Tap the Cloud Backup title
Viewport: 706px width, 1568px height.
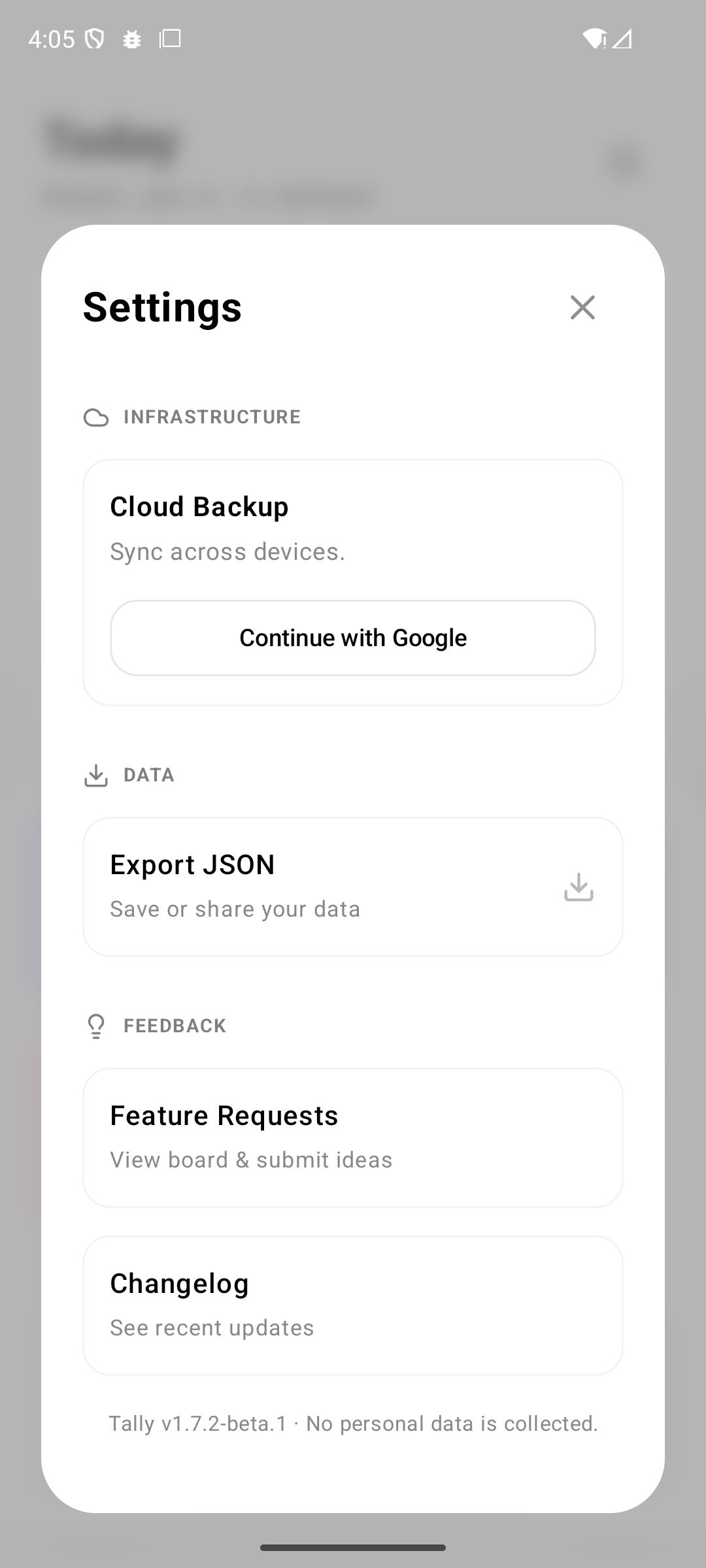pos(199,507)
